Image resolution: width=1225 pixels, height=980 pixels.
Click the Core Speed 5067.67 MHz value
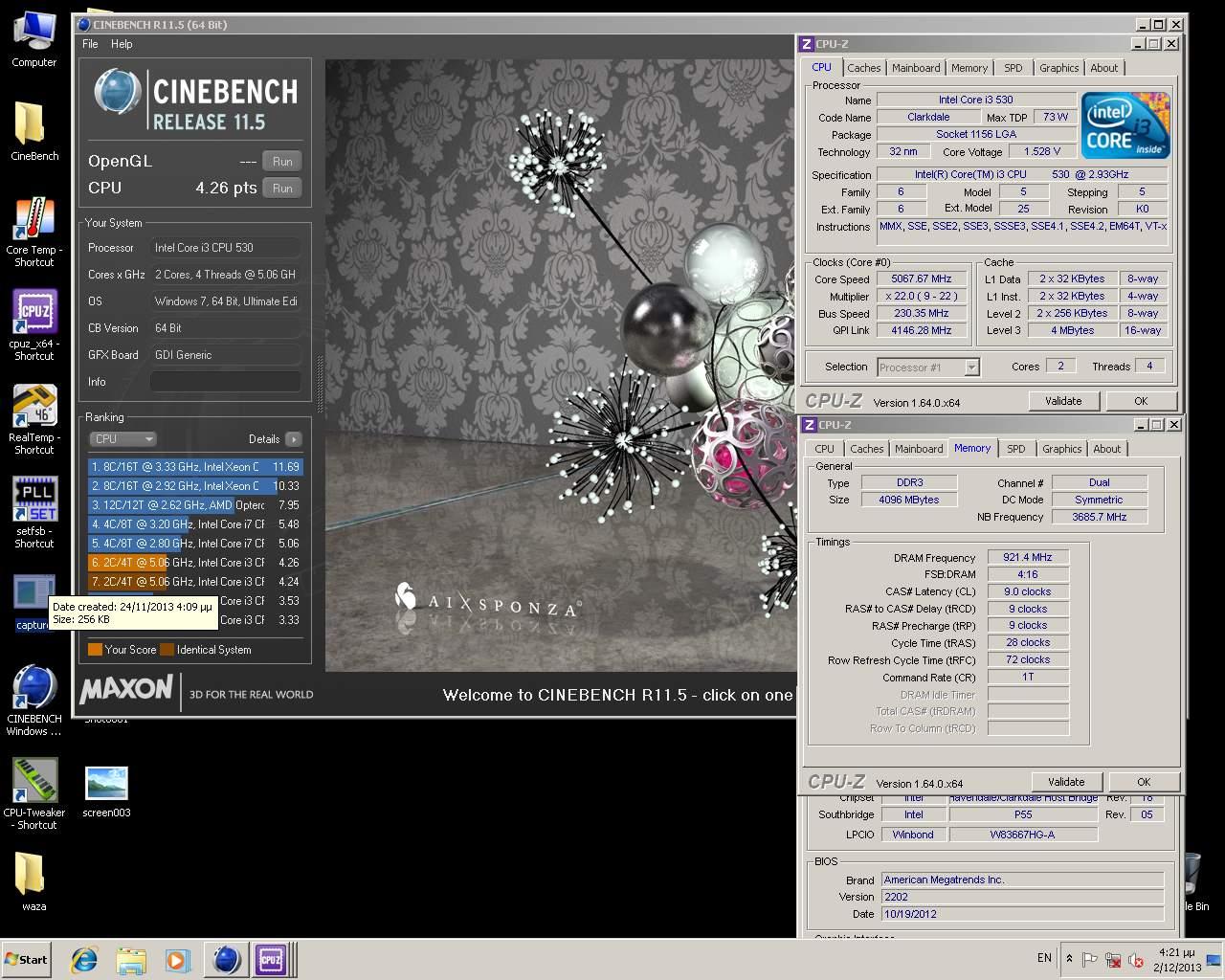[921, 278]
